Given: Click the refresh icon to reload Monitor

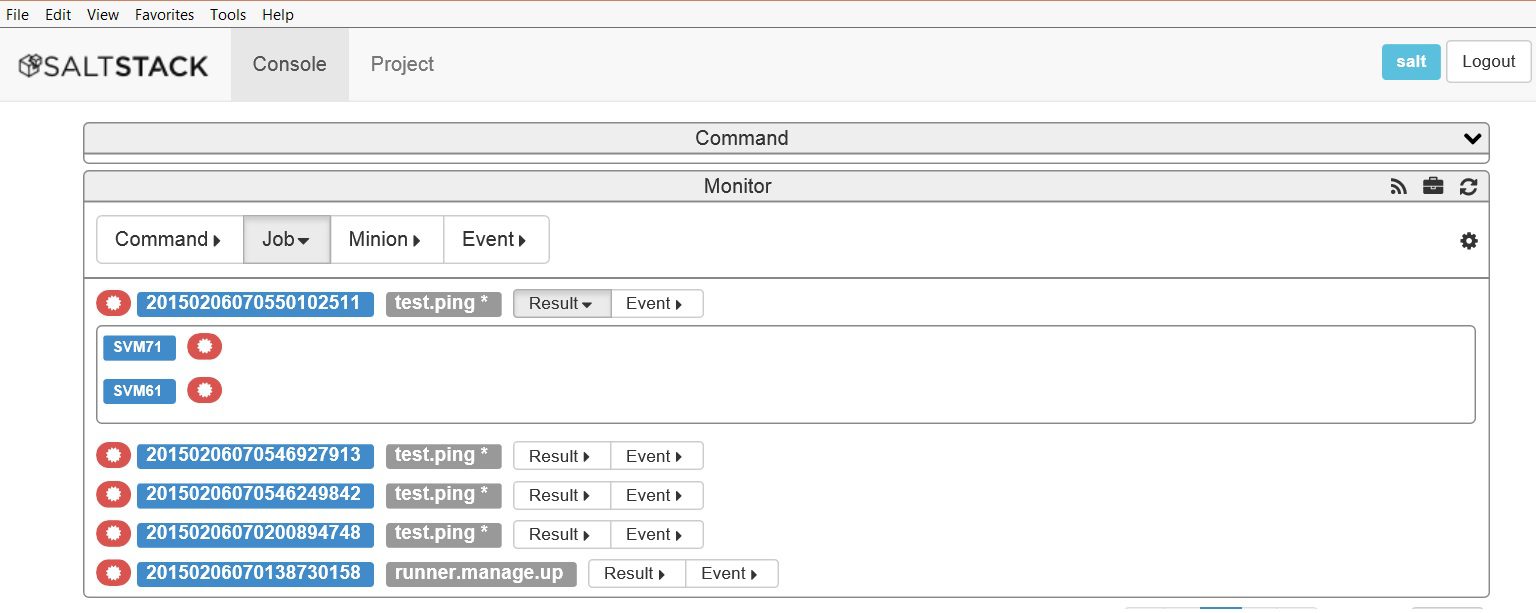Looking at the screenshot, I should click(x=1467, y=186).
